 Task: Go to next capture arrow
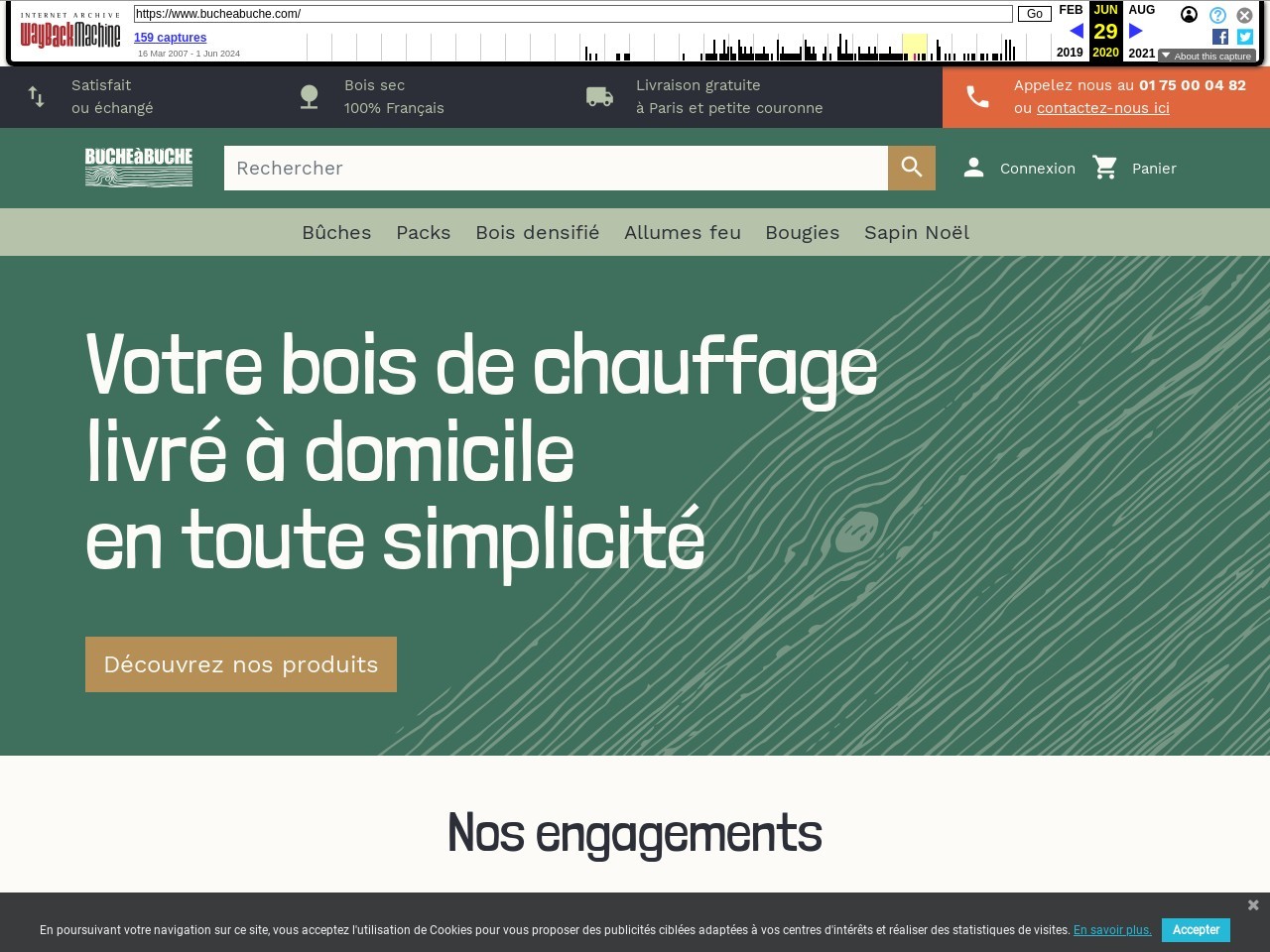click(1136, 31)
